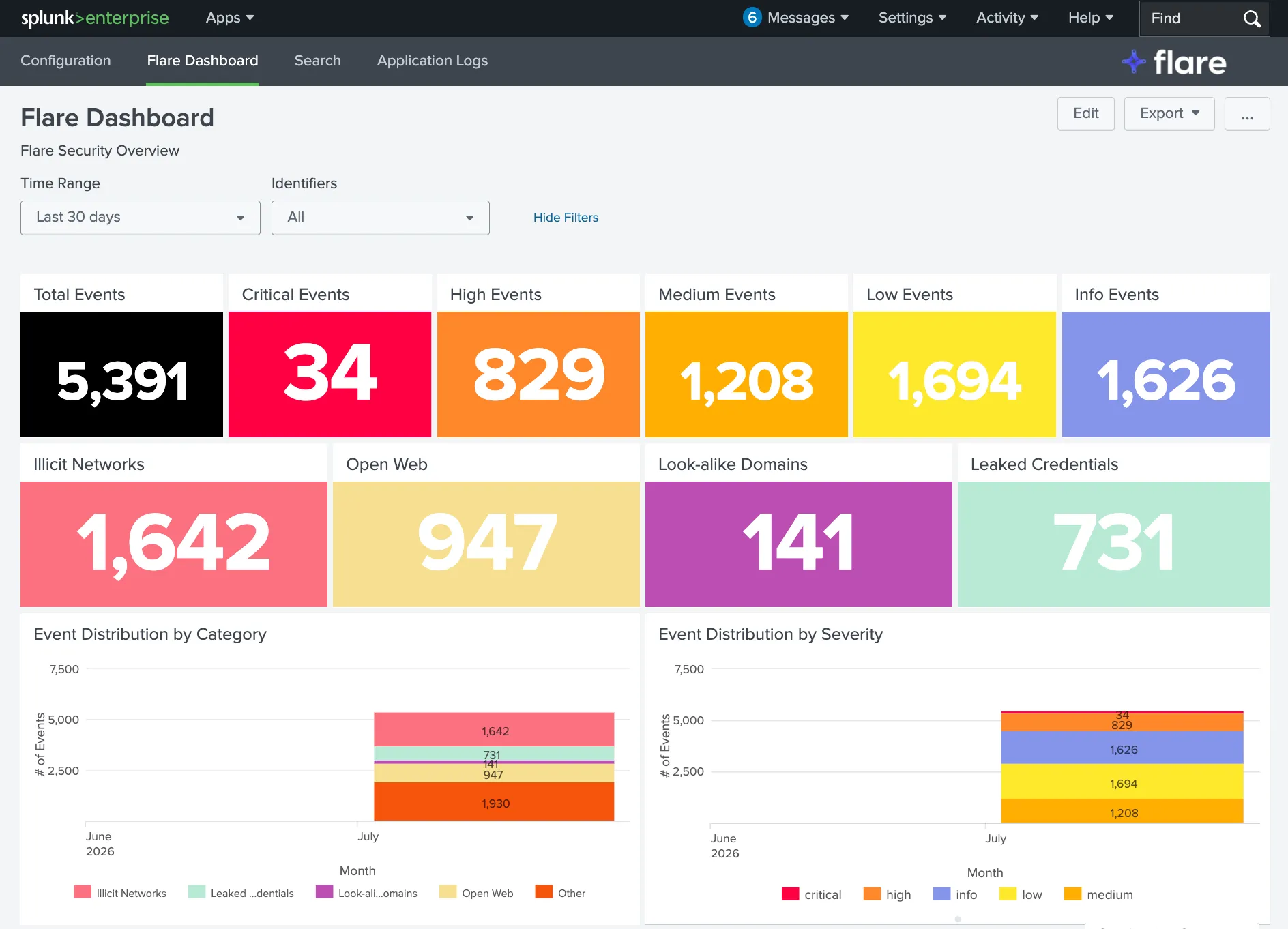Open the Apps menu
1288x929 pixels.
click(230, 18)
